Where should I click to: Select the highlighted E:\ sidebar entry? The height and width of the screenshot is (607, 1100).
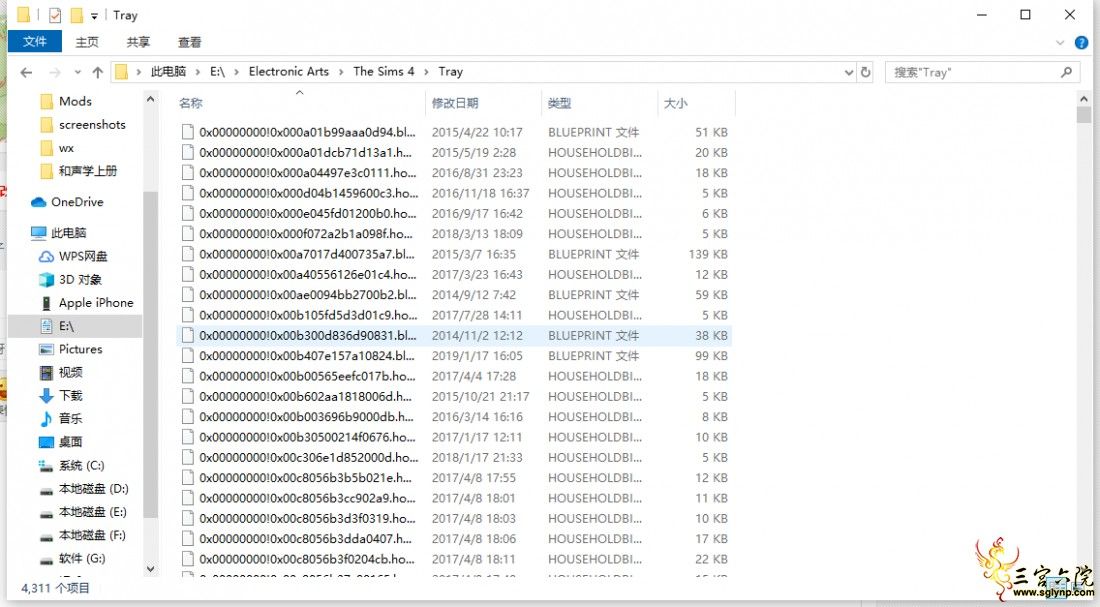coord(74,326)
